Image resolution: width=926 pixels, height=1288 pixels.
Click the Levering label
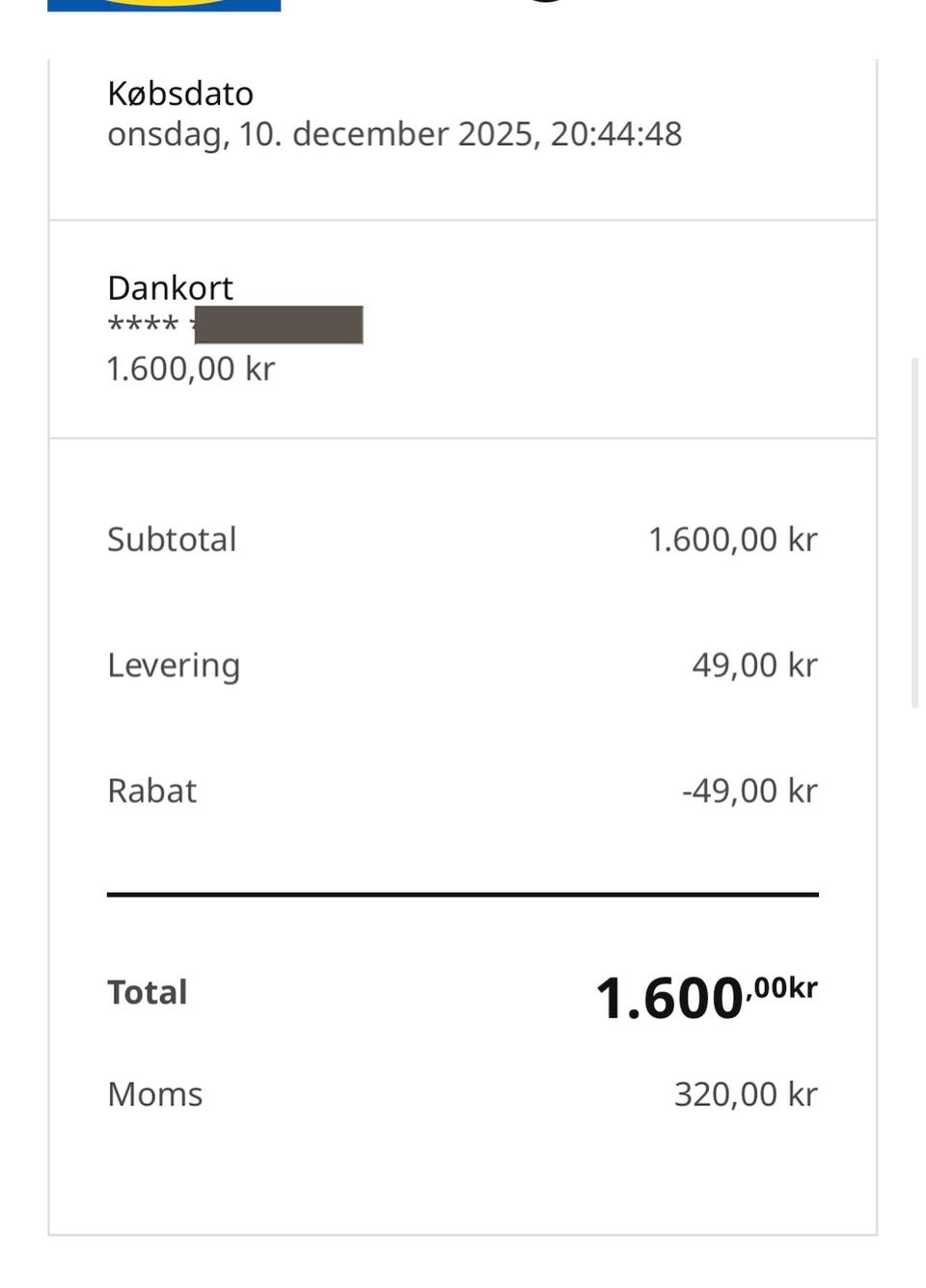(174, 665)
